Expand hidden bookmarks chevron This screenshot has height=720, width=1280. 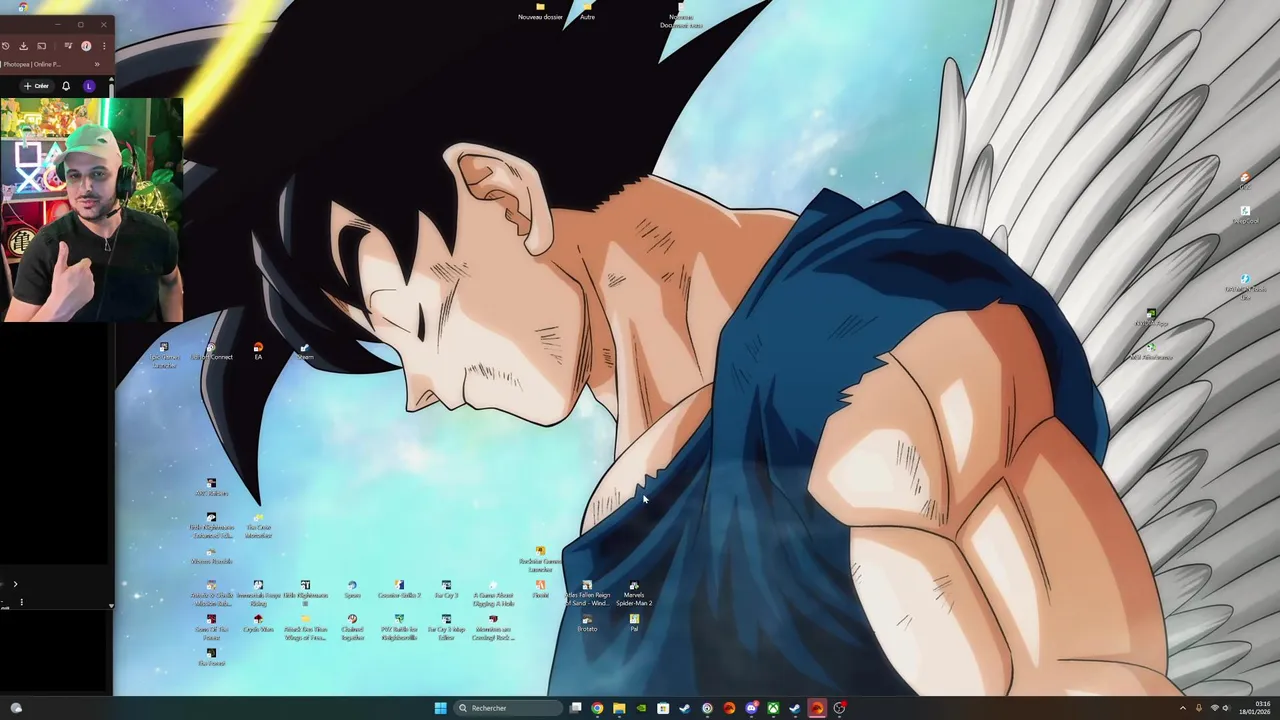[97, 64]
